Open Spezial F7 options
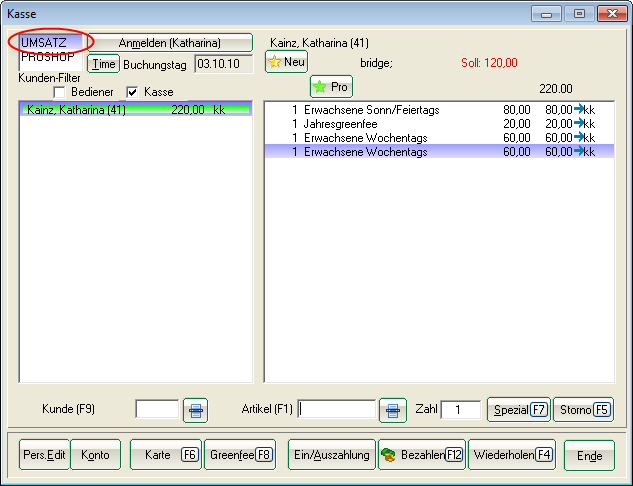Screen dimensions: 633x486 [518, 410]
